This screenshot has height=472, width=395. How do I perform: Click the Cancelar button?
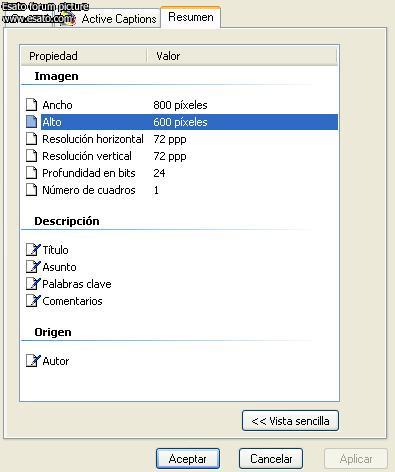point(271,459)
